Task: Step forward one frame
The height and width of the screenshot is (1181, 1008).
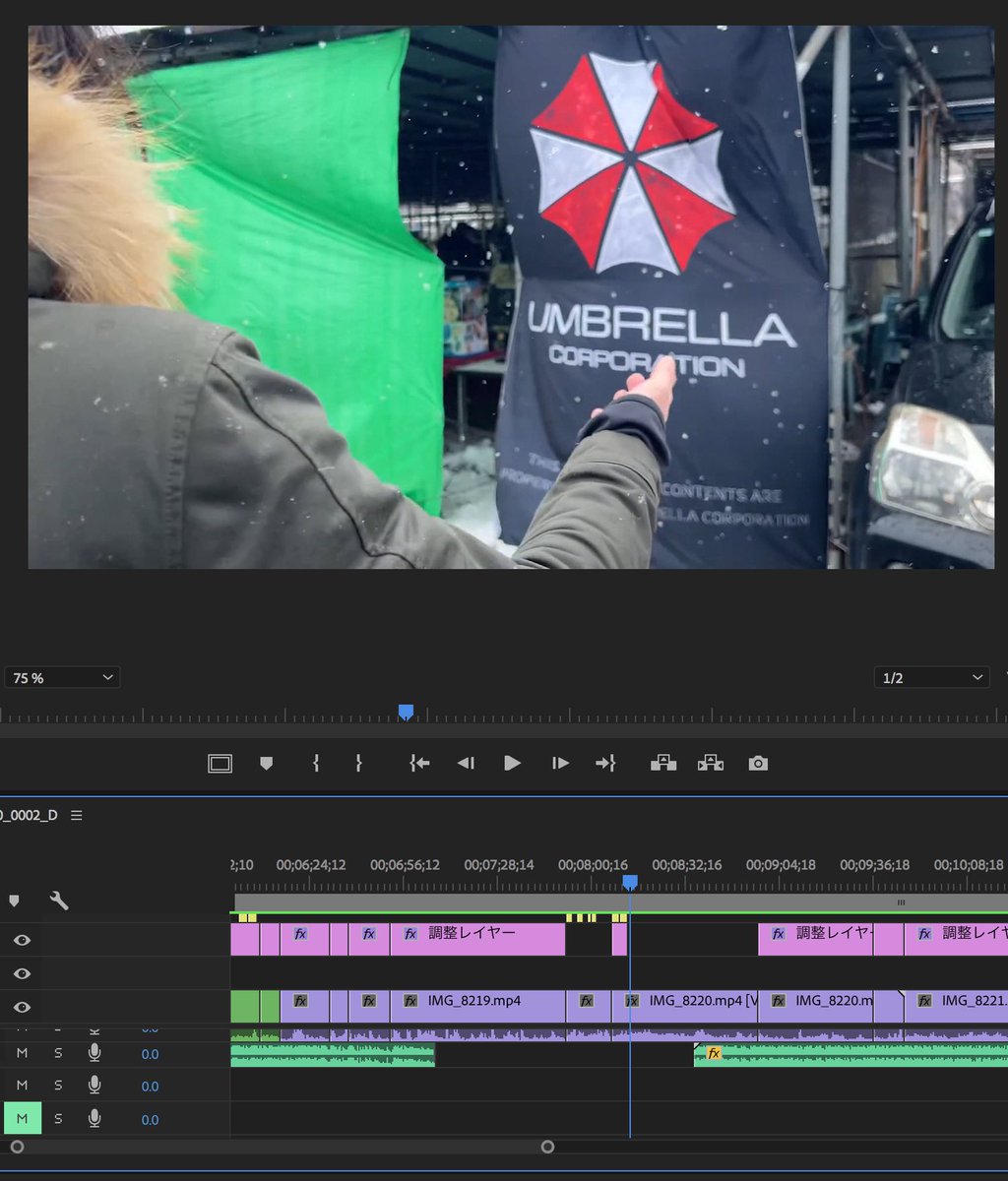Action: pos(560,763)
